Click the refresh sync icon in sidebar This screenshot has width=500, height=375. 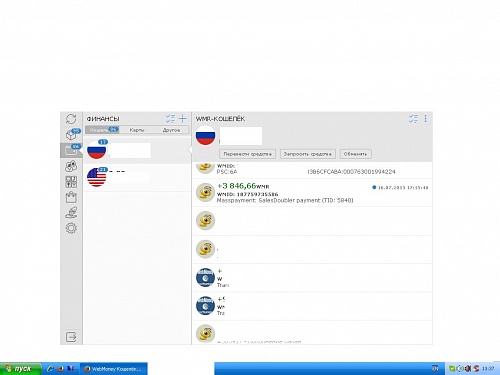[x=71, y=119]
